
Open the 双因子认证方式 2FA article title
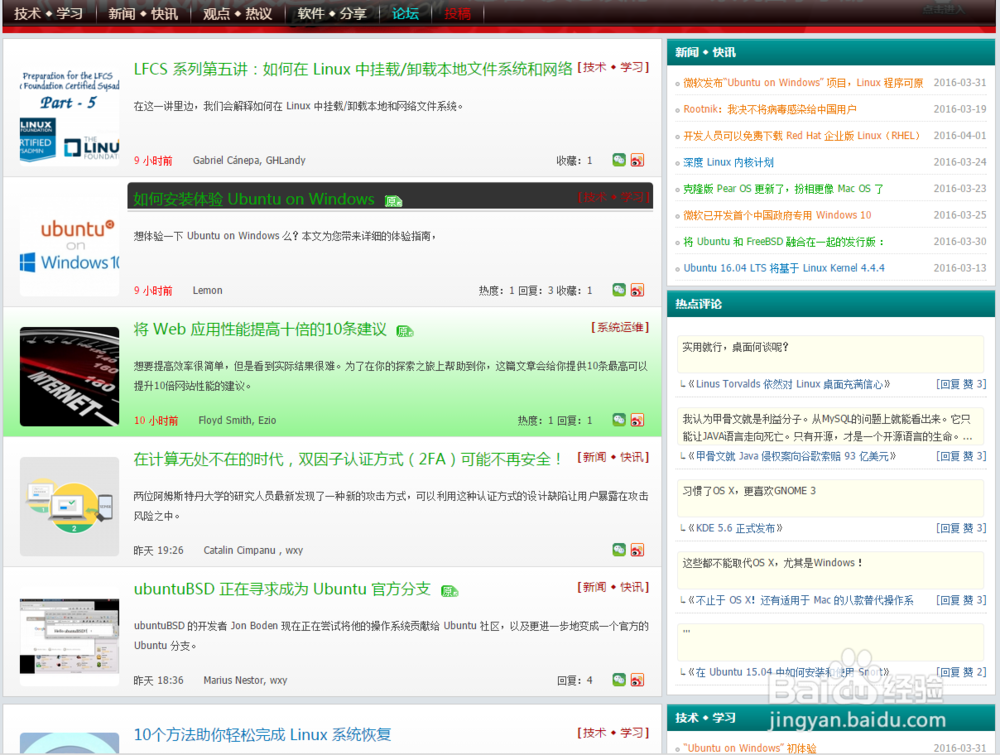point(348,459)
